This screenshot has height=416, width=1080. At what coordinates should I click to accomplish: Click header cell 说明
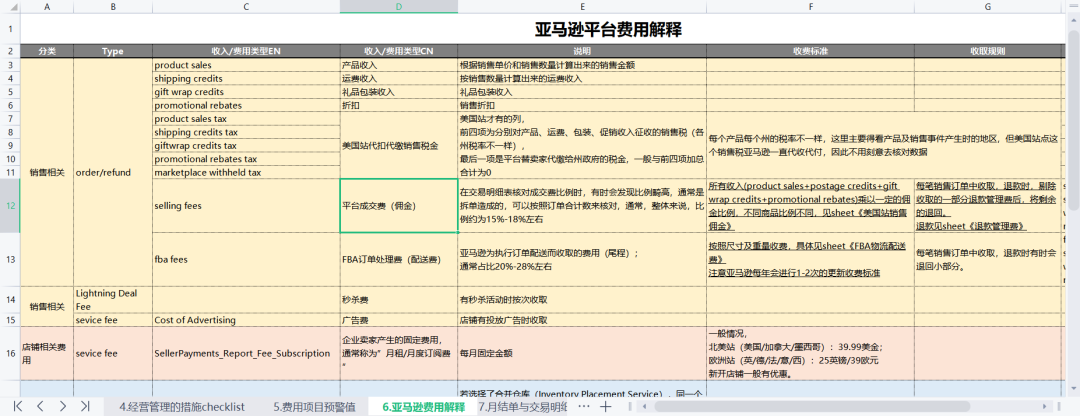[582, 52]
